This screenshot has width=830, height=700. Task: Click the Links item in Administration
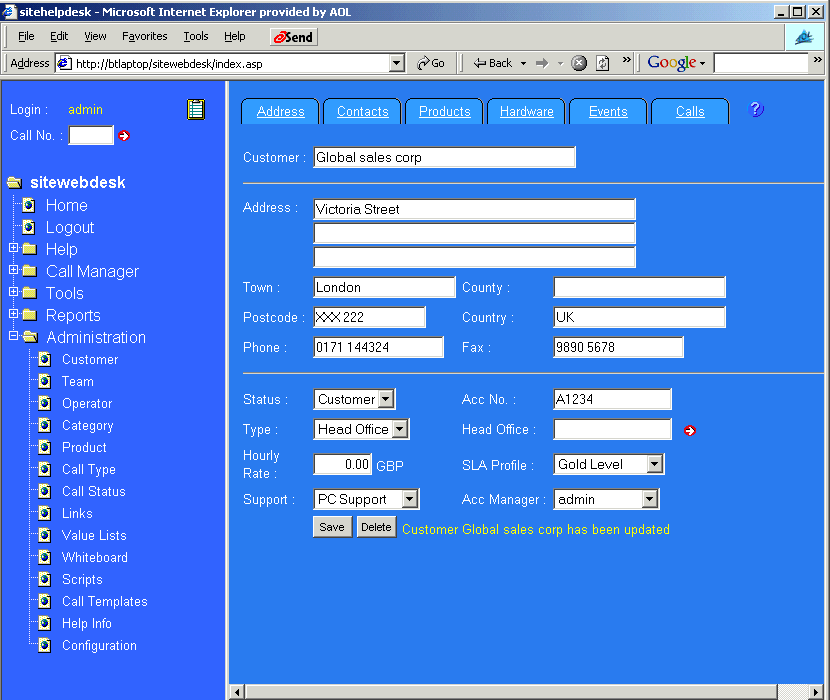(x=77, y=513)
